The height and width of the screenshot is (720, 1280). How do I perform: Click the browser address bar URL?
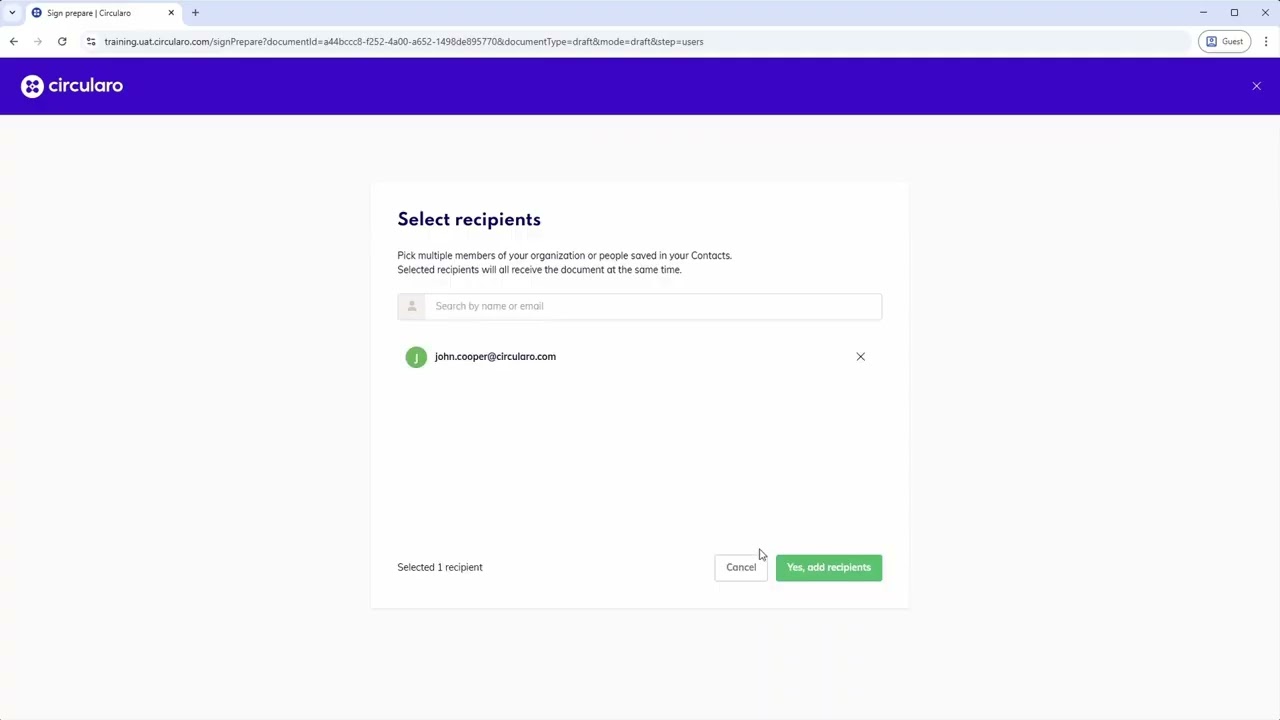point(404,41)
